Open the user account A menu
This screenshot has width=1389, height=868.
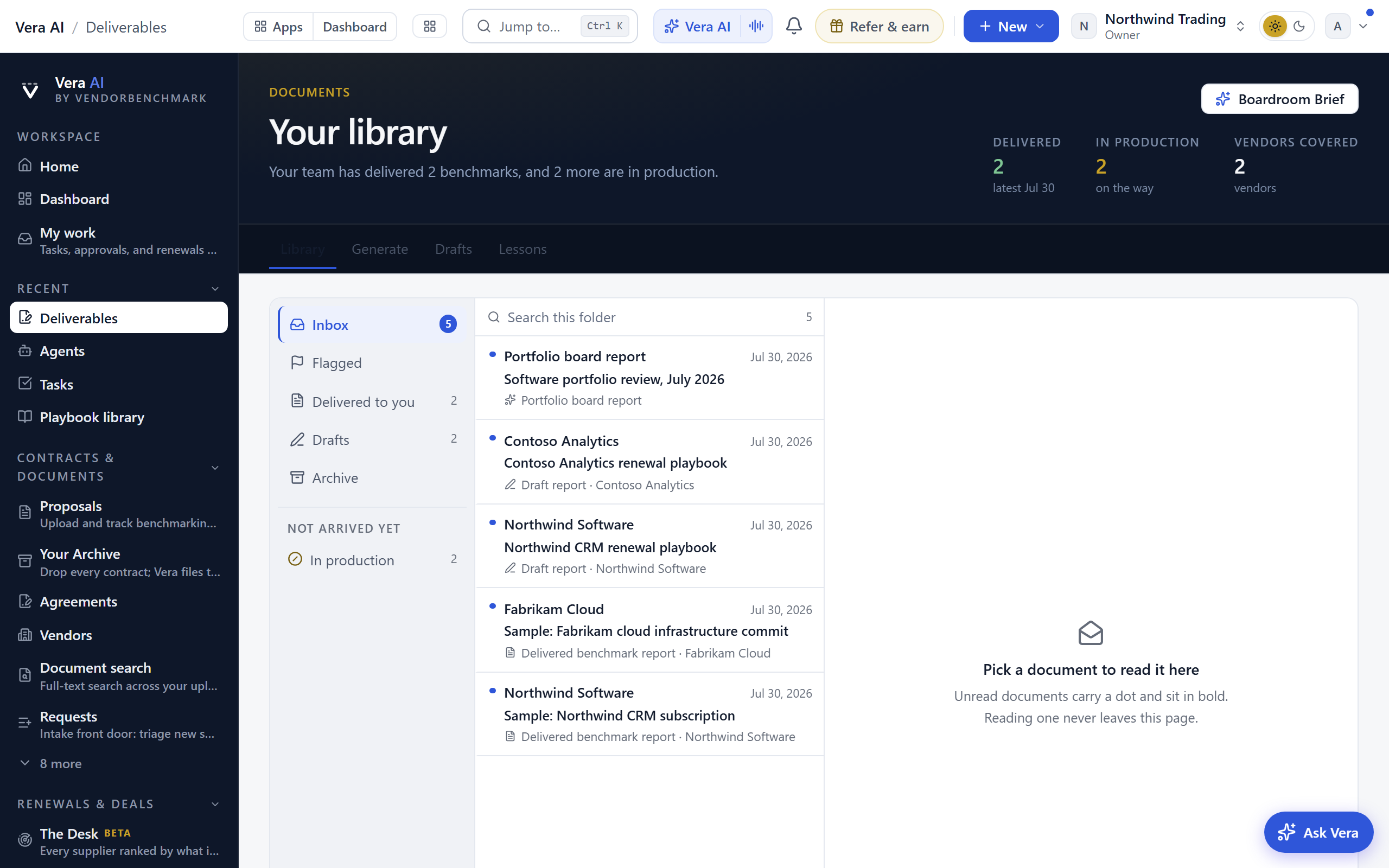point(1347,27)
